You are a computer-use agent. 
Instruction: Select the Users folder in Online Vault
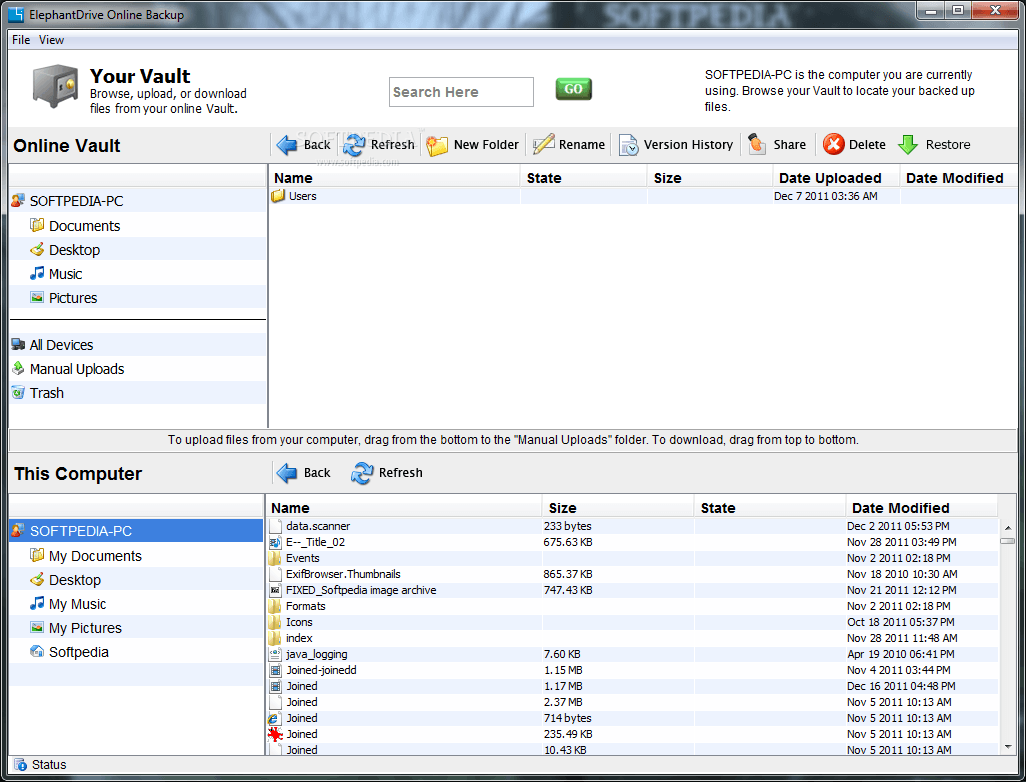pyautogui.click(x=302, y=196)
